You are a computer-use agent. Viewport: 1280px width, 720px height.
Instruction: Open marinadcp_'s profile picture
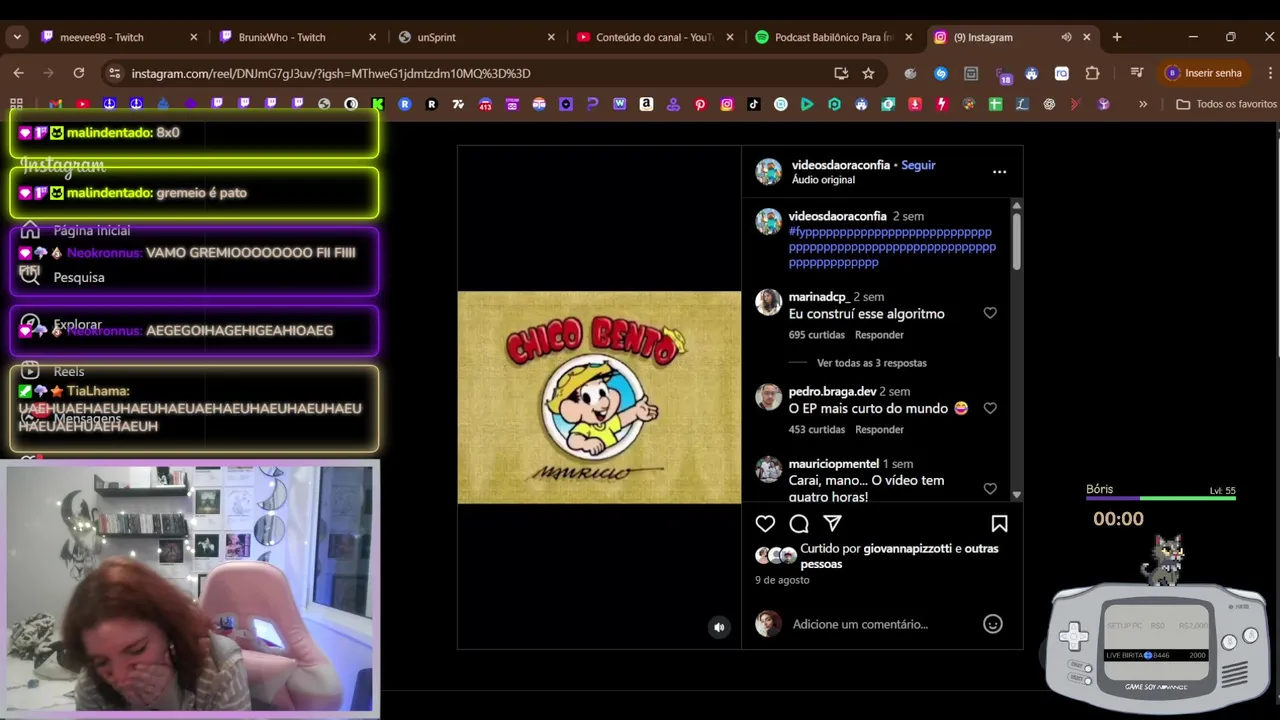click(768, 303)
